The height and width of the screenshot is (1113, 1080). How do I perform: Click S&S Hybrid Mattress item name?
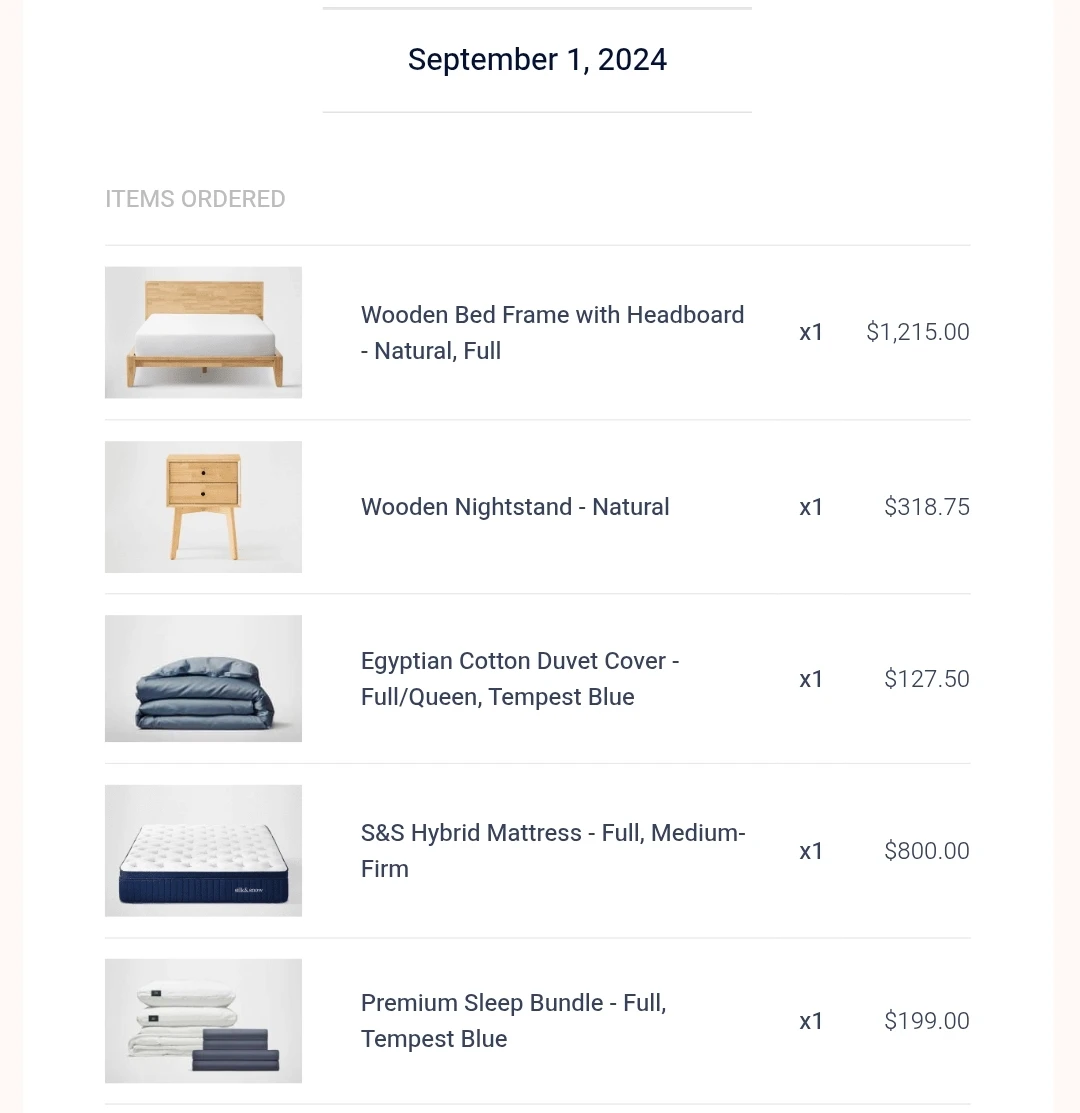tap(553, 850)
